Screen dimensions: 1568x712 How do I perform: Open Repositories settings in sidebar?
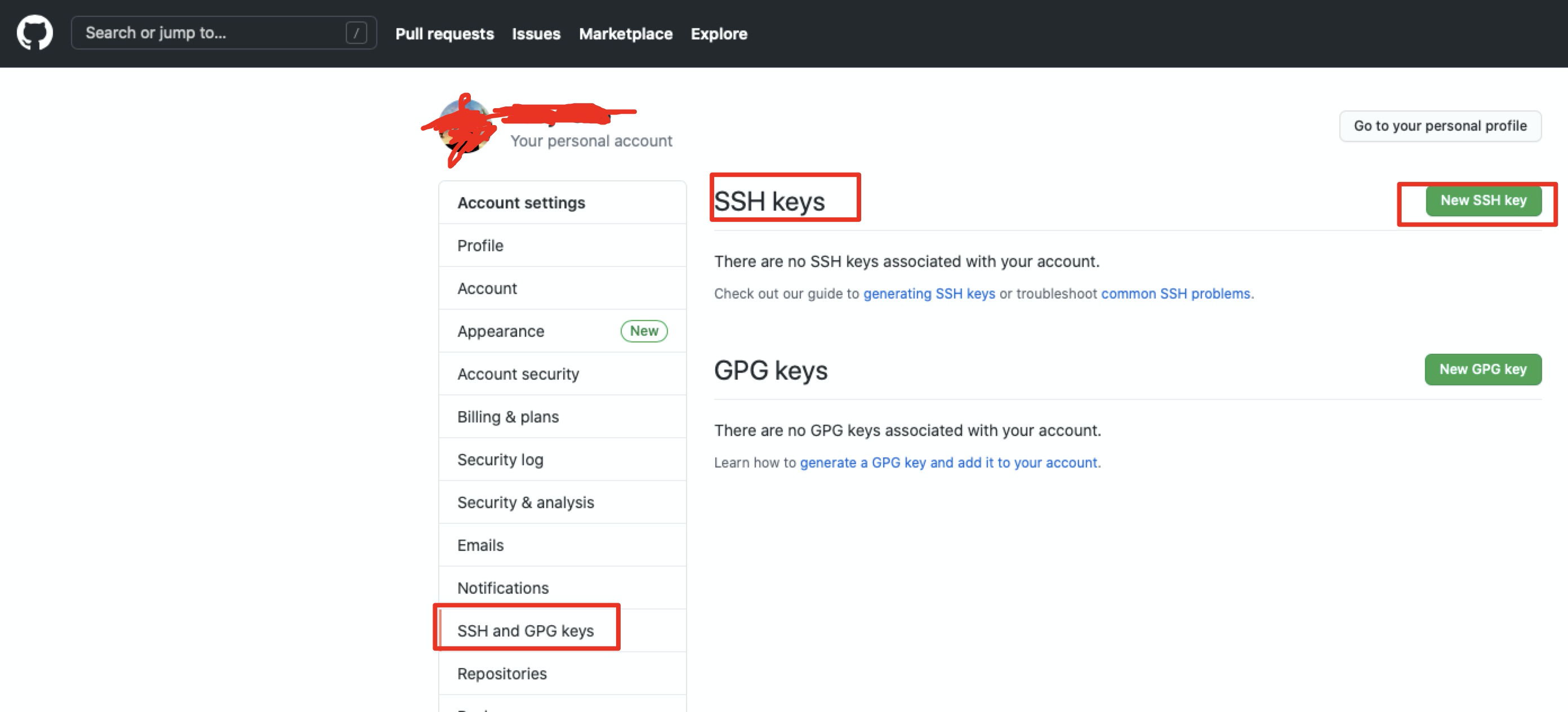(563, 674)
